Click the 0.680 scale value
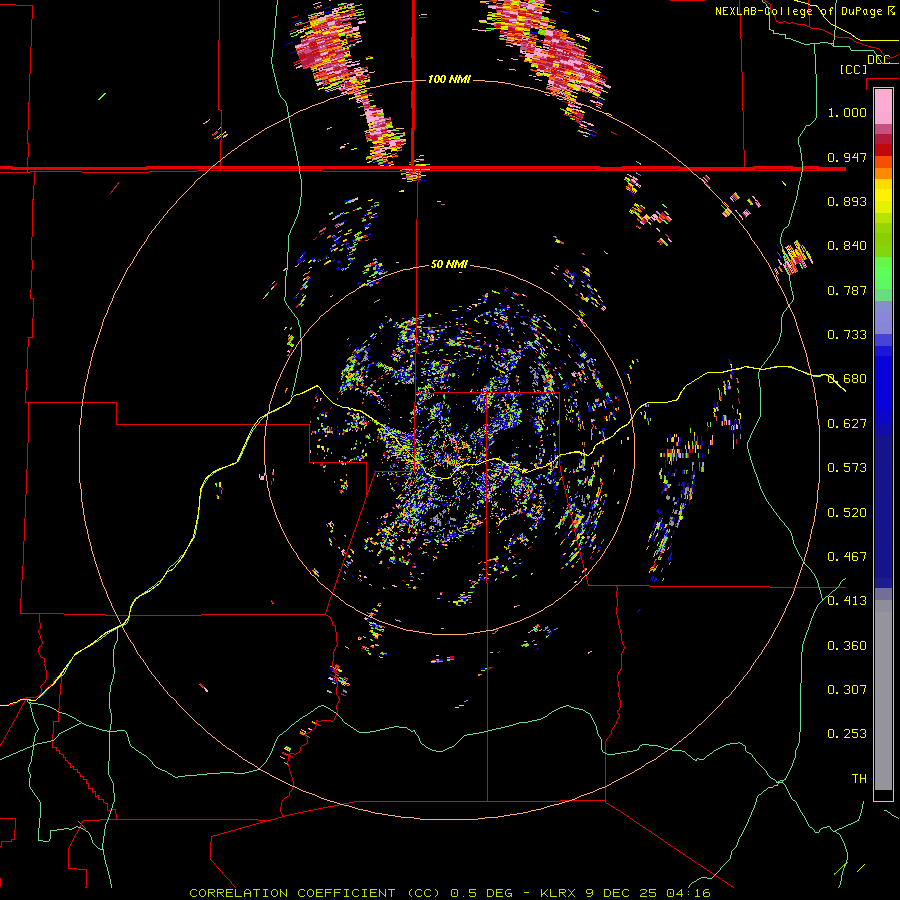Viewport: 900px width, 900px height. tap(847, 379)
